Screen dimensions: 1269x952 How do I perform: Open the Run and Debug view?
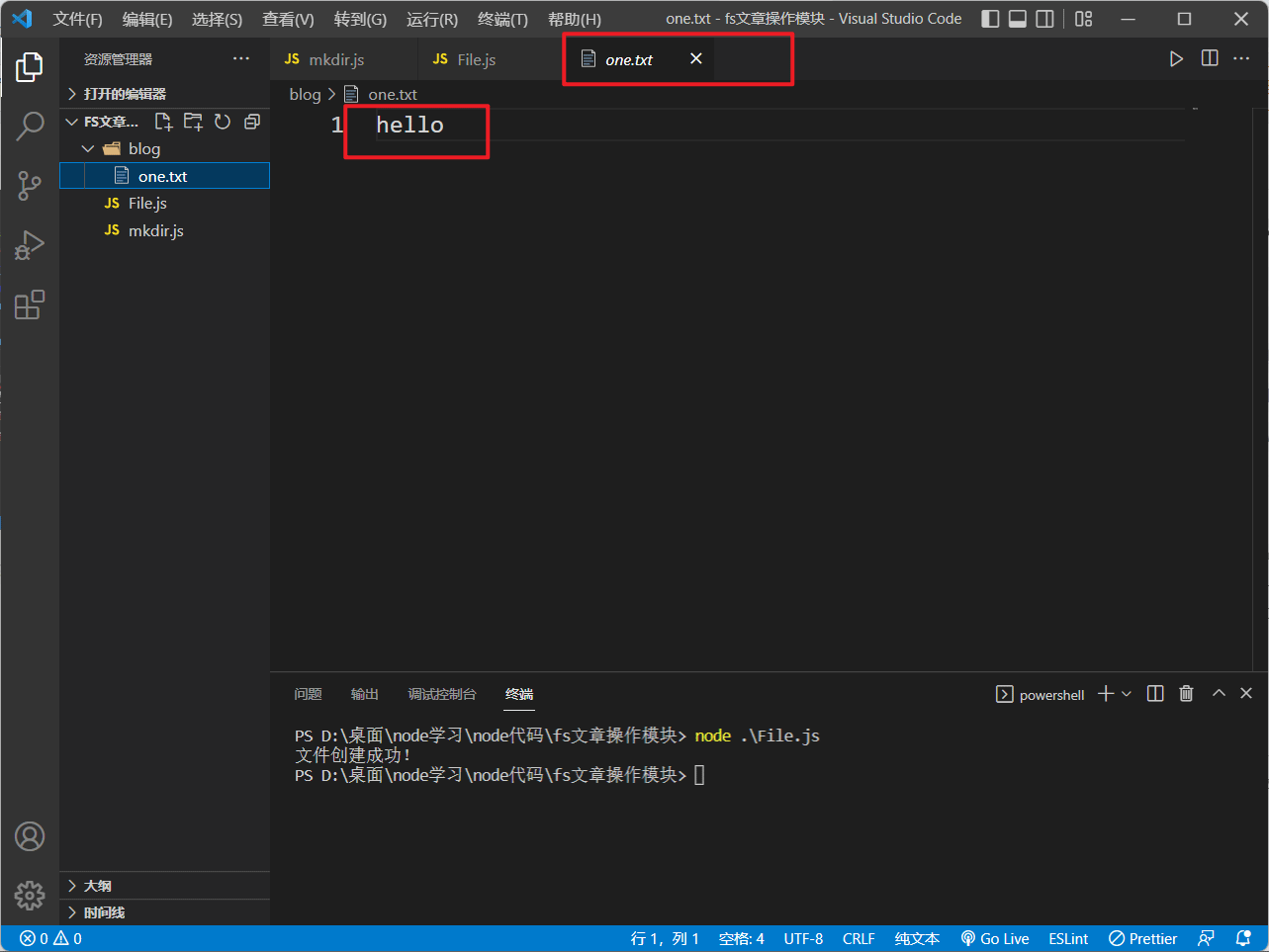coord(30,245)
